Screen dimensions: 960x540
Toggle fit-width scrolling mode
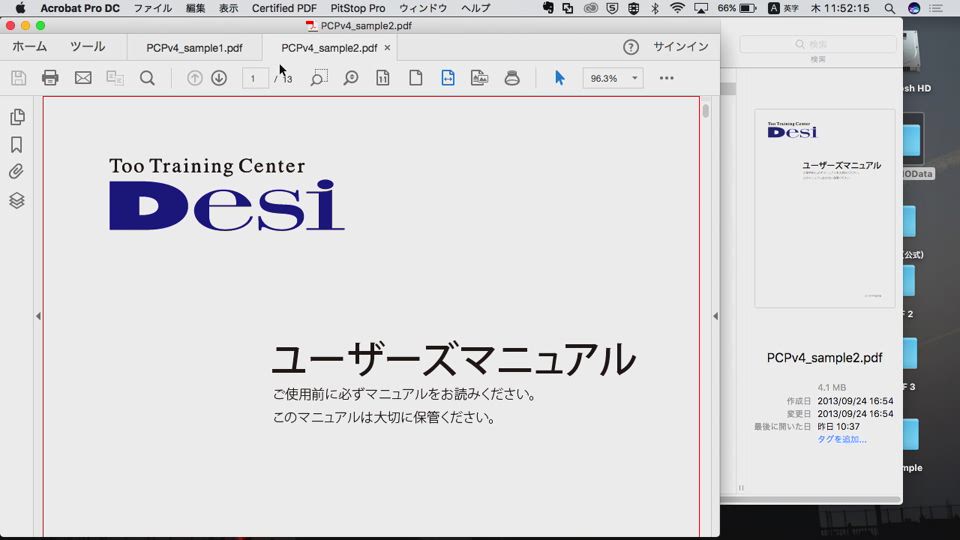coord(448,78)
